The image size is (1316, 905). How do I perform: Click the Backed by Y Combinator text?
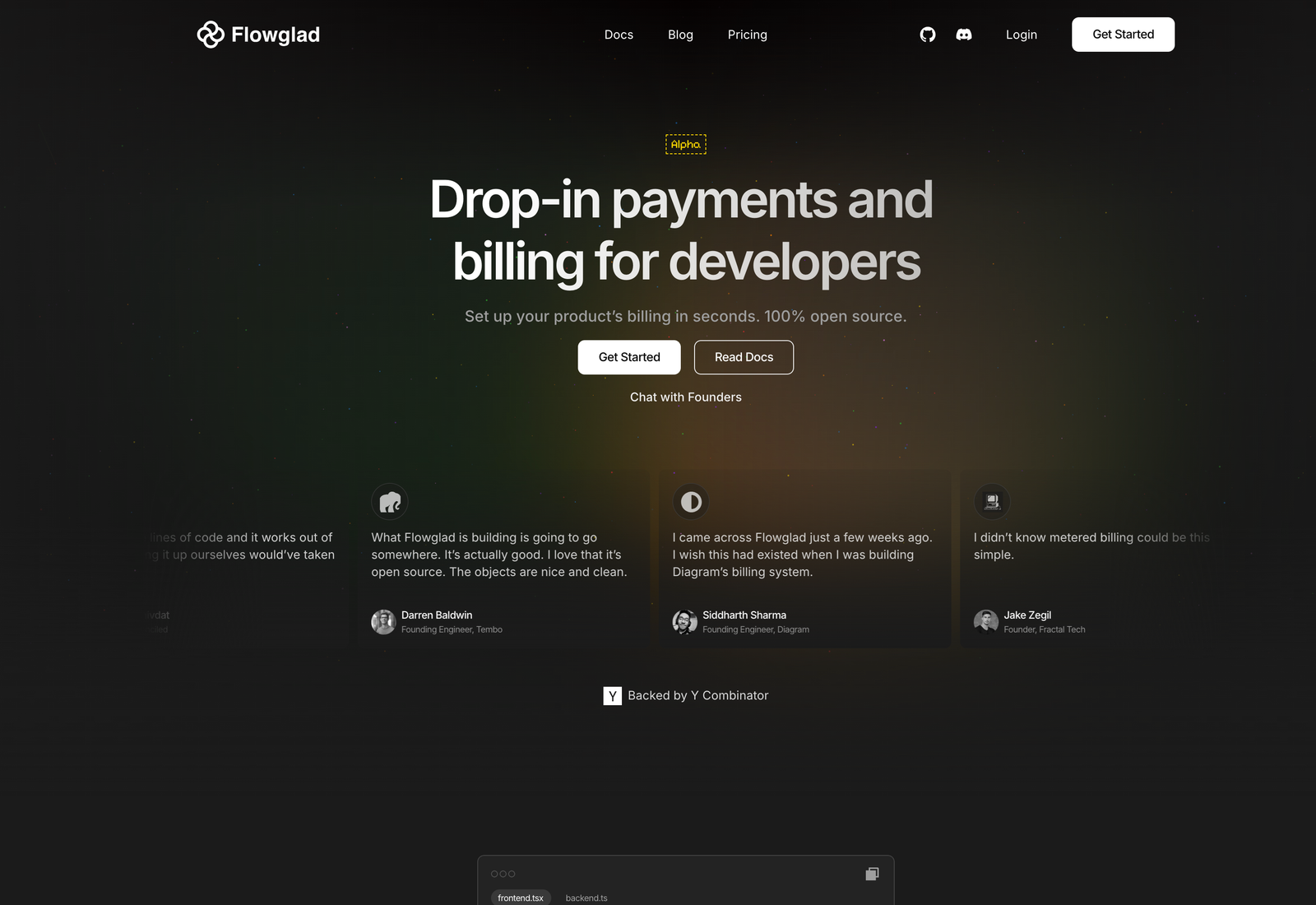tap(698, 695)
